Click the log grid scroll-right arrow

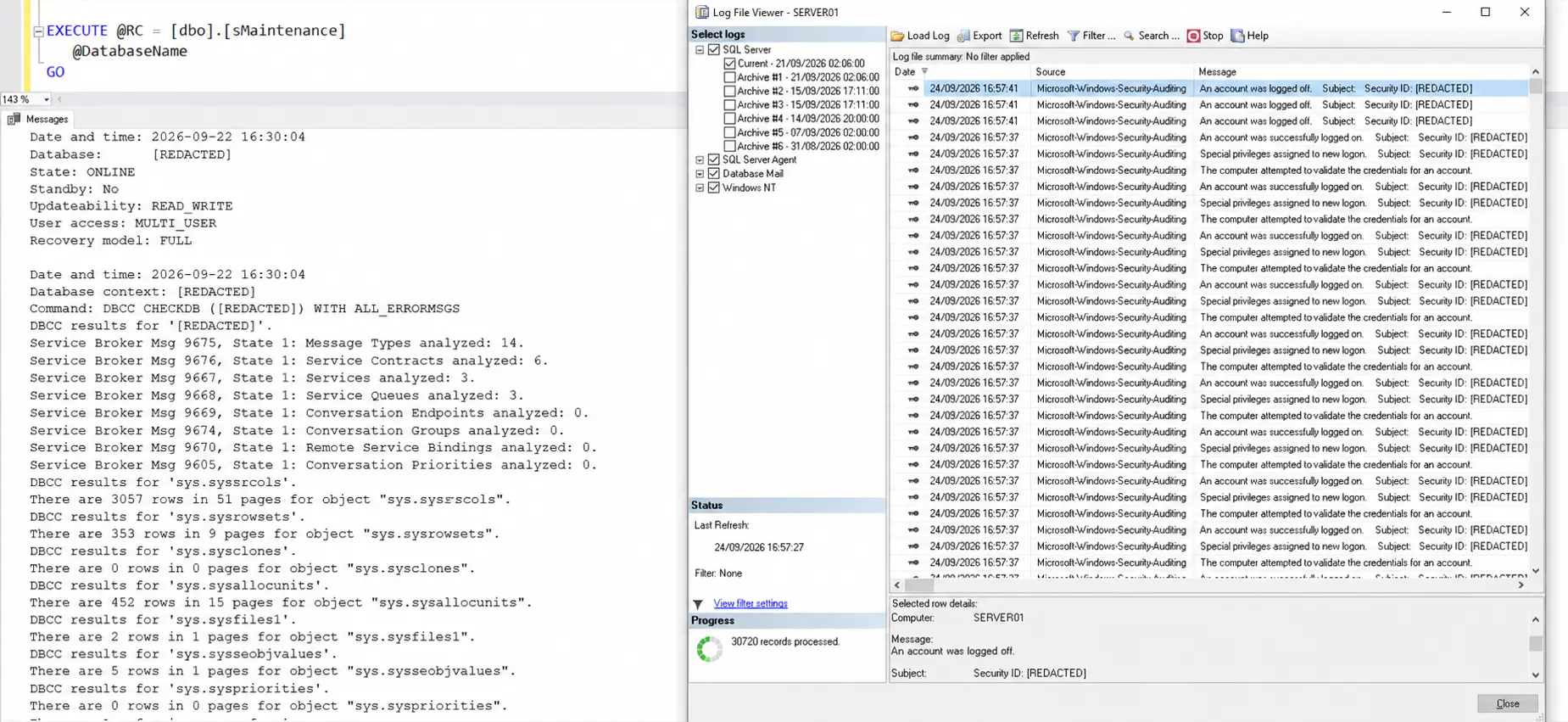coord(1521,585)
